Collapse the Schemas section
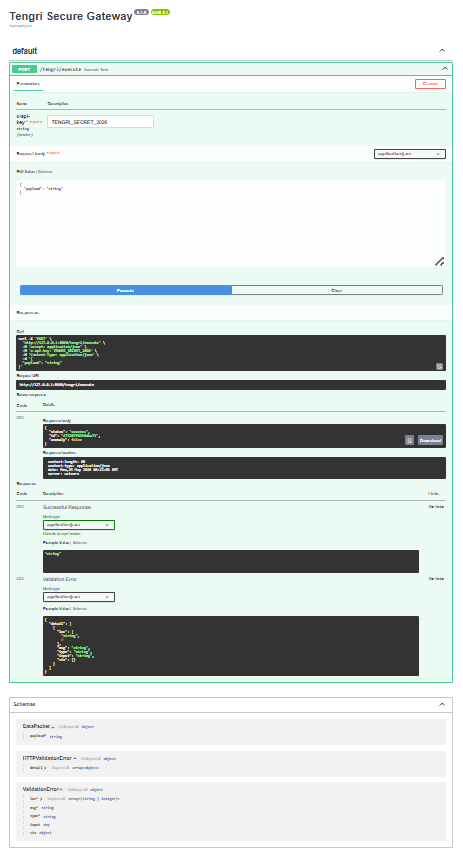This screenshot has height=858, width=463. (x=442, y=704)
